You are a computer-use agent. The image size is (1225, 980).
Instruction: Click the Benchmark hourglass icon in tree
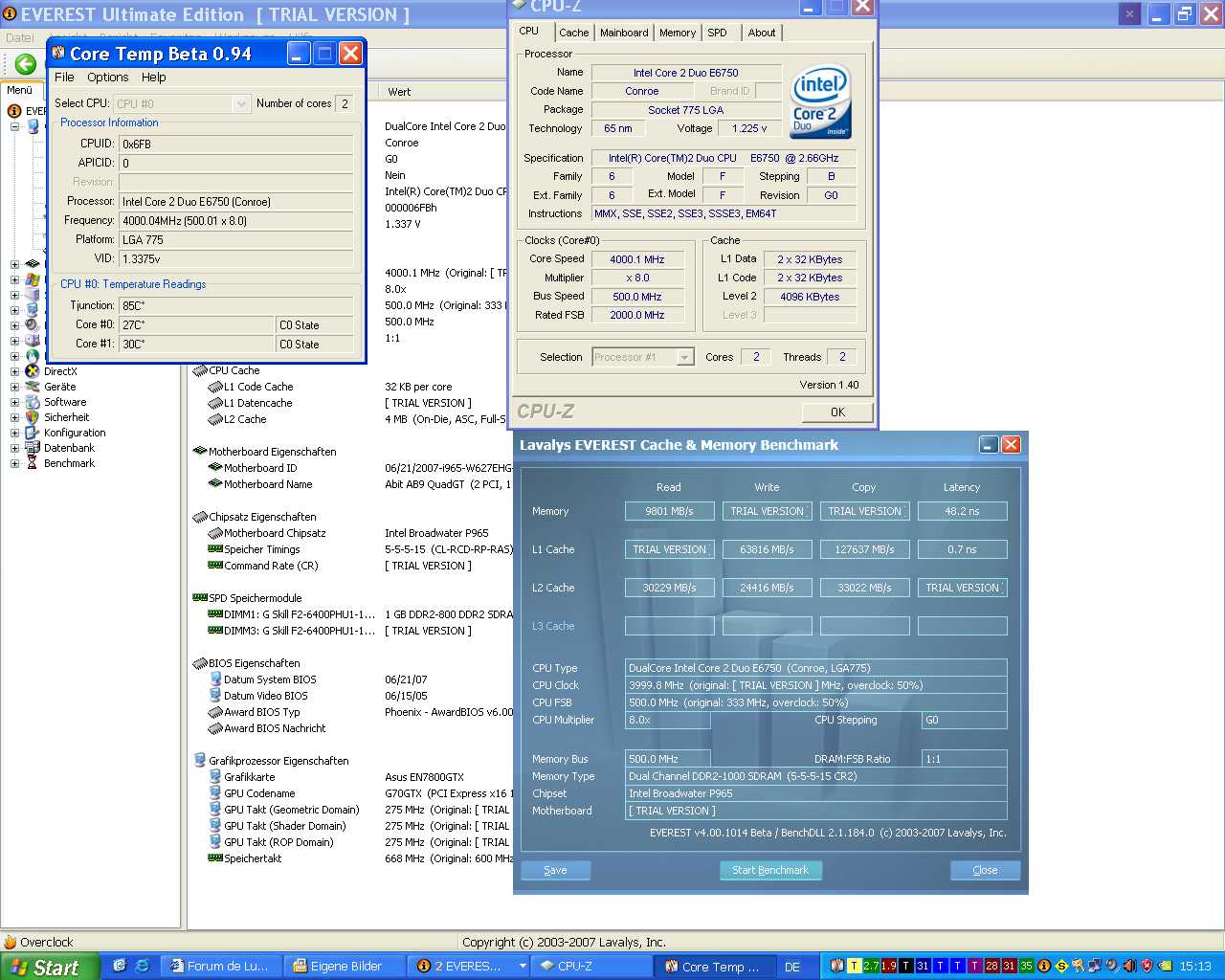33,463
